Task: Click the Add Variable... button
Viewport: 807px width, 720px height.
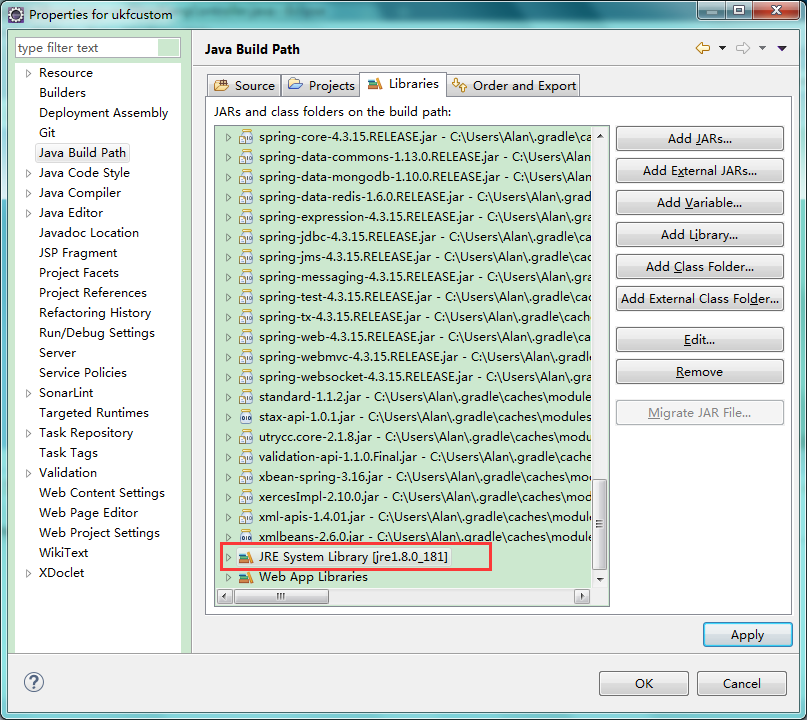Action: tap(699, 202)
